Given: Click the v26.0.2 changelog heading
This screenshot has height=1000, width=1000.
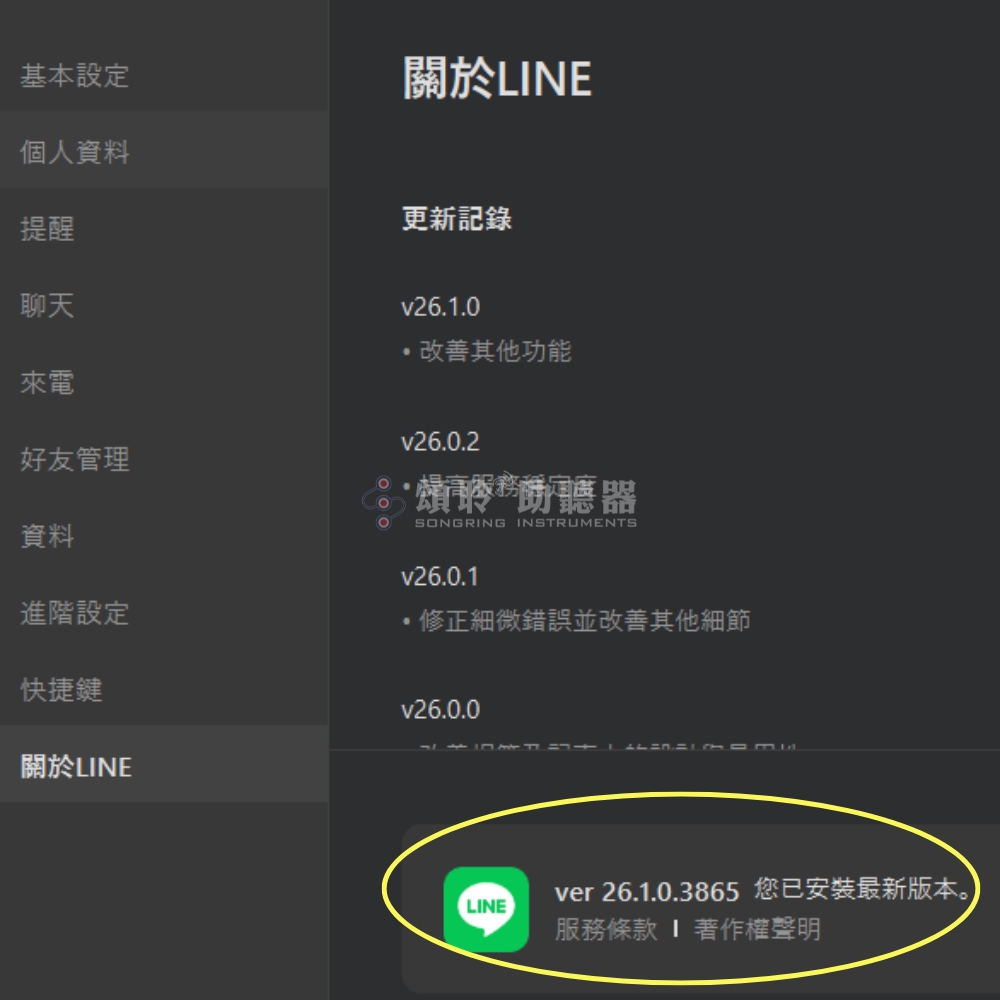Looking at the screenshot, I should pos(440,441).
